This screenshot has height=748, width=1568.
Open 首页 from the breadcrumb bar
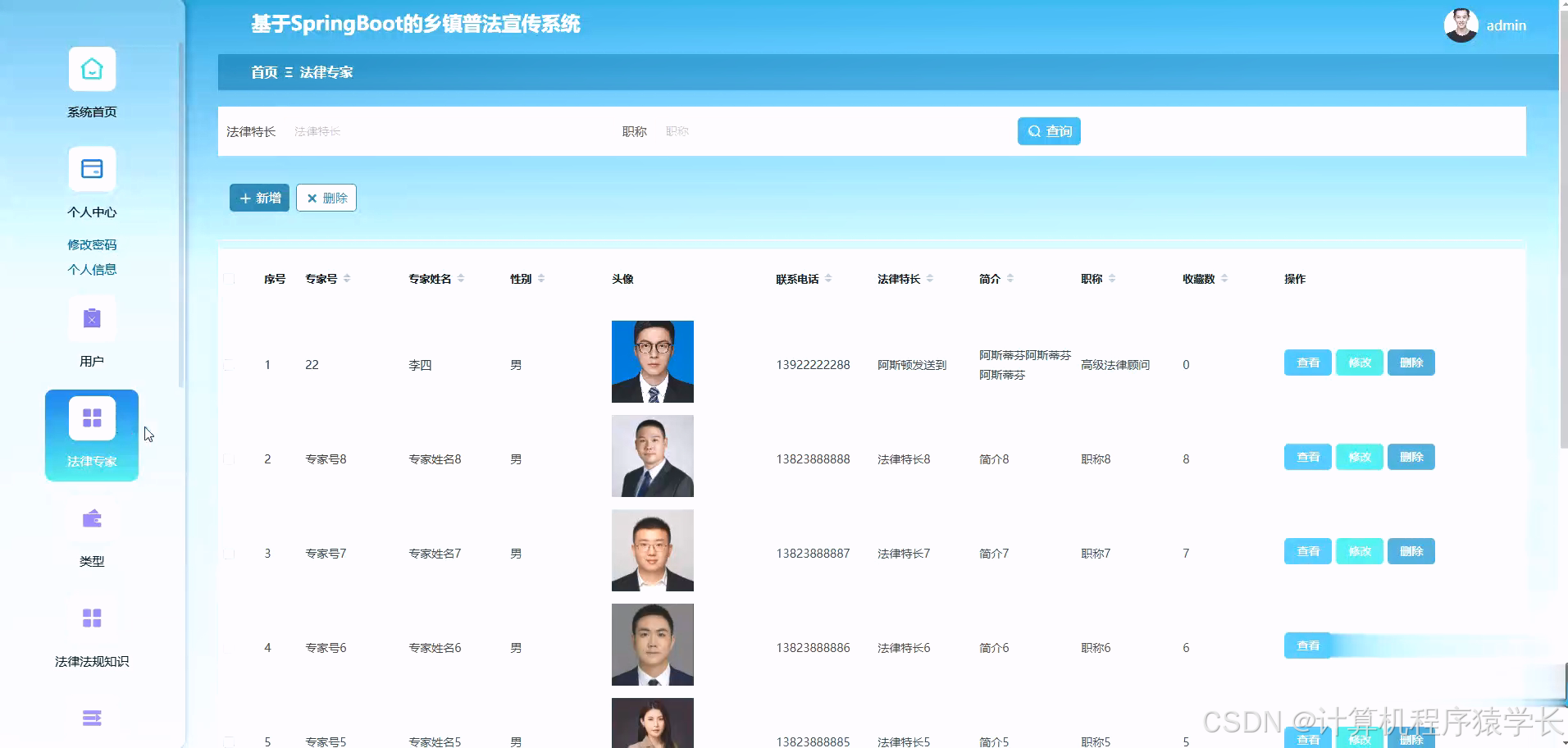pyautogui.click(x=262, y=72)
